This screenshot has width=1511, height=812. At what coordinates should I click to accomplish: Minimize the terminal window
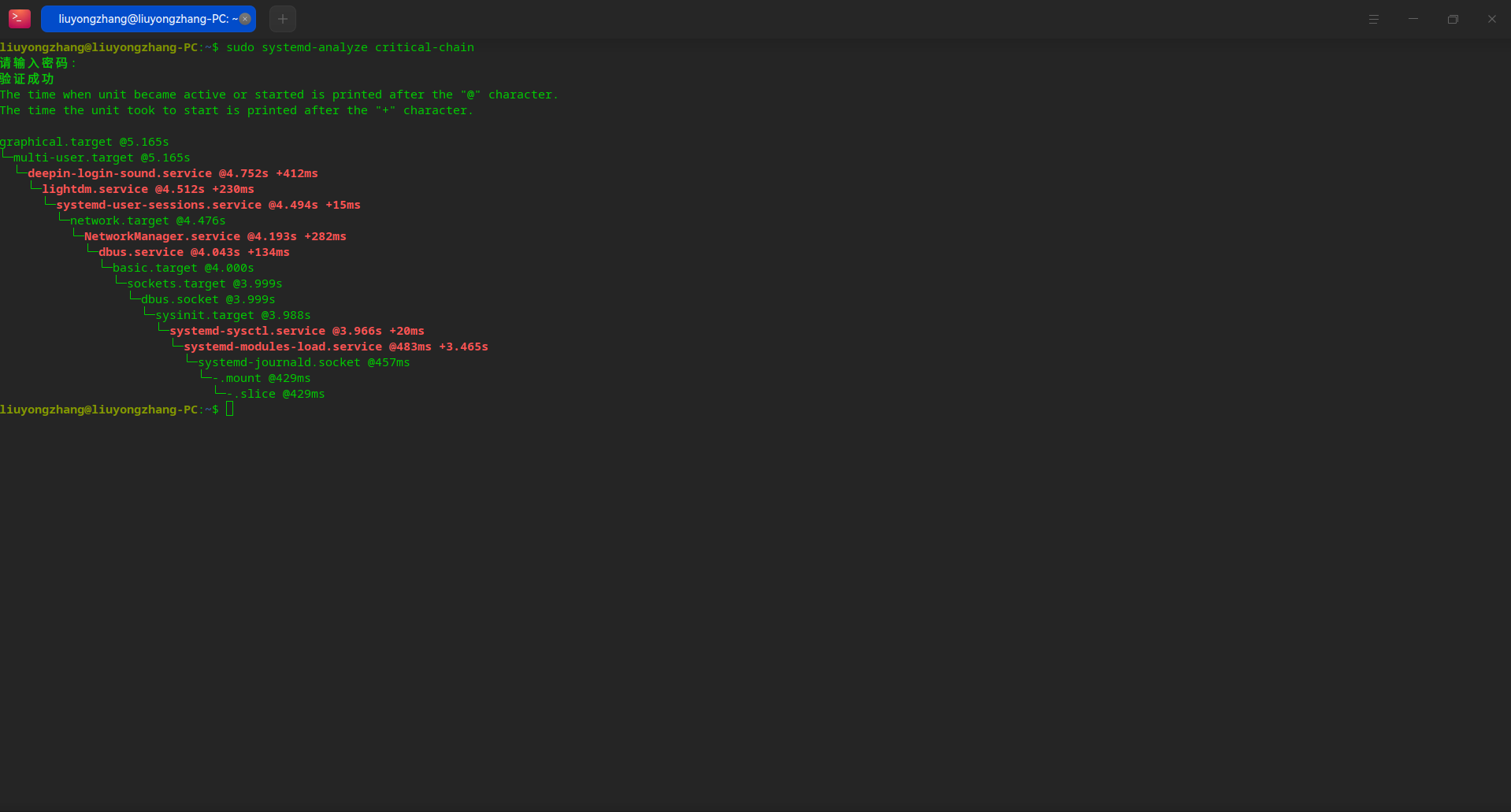click(x=1413, y=19)
